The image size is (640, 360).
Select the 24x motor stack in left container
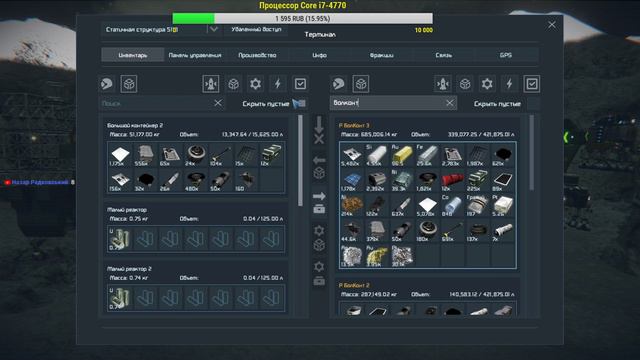tap(195, 155)
